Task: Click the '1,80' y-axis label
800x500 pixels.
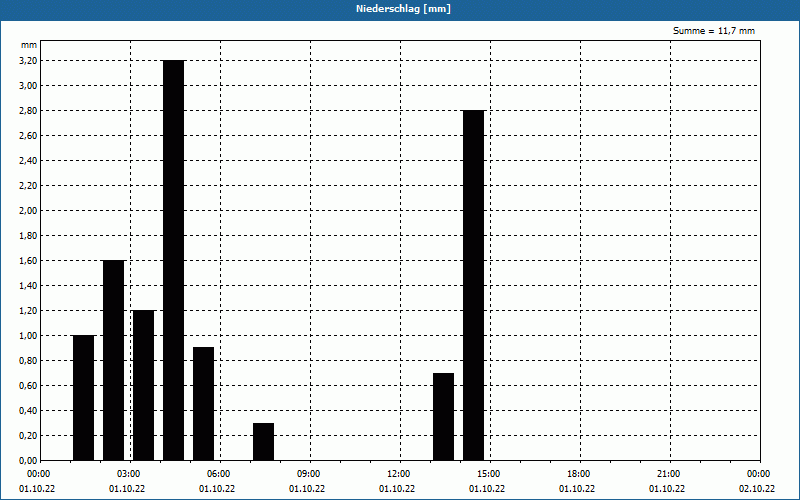Action: (29, 236)
